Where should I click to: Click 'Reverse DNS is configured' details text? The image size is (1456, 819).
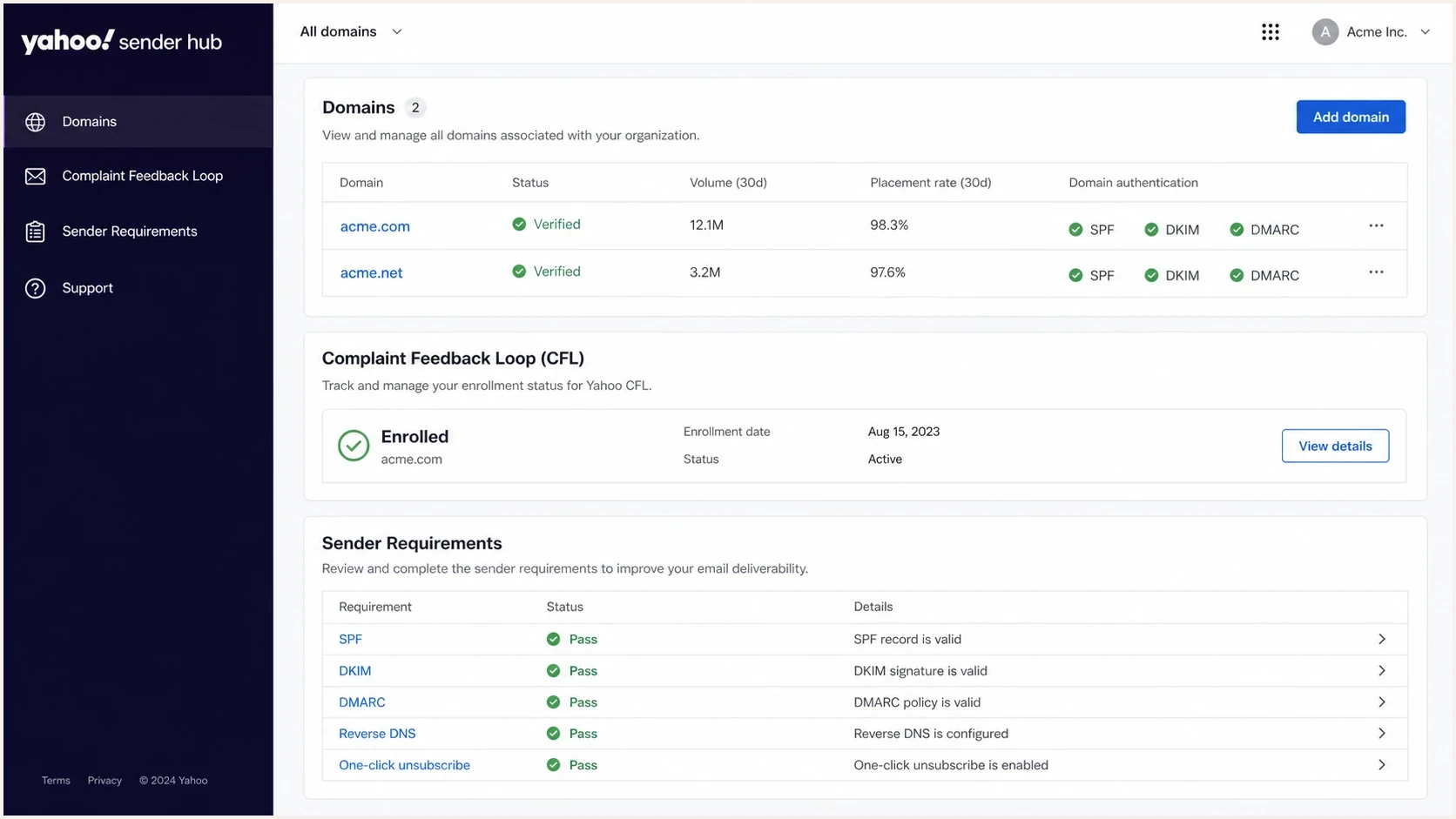point(931,734)
